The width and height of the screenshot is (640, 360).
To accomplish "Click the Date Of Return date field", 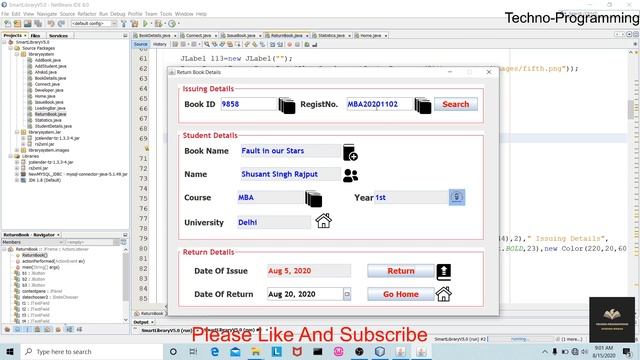I will [305, 294].
